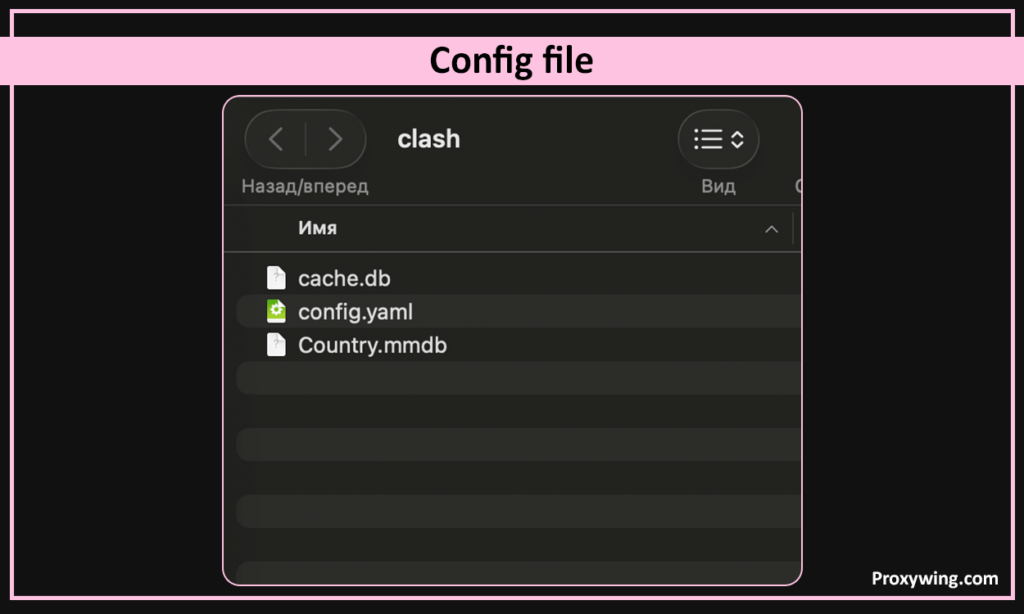
Task: Click the Country.mmdb file icon
Action: point(276,346)
